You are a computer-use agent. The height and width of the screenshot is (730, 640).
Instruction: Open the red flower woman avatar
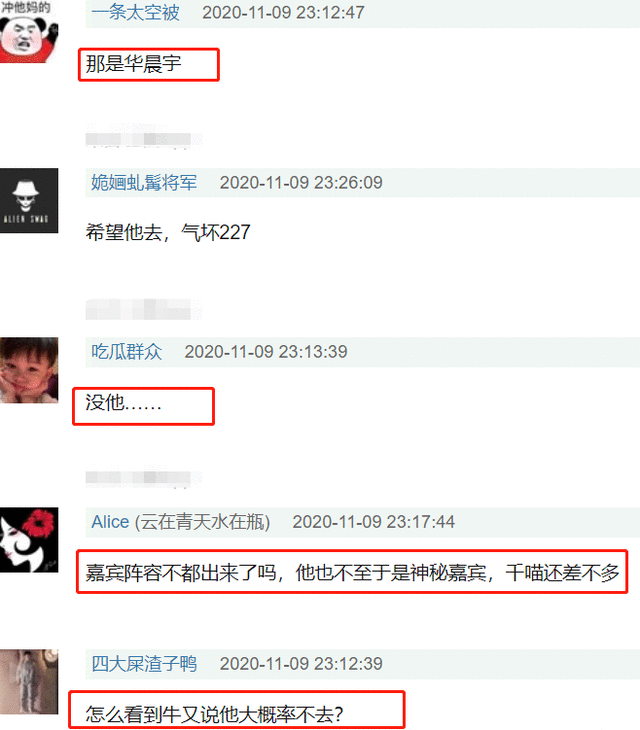click(x=29, y=540)
